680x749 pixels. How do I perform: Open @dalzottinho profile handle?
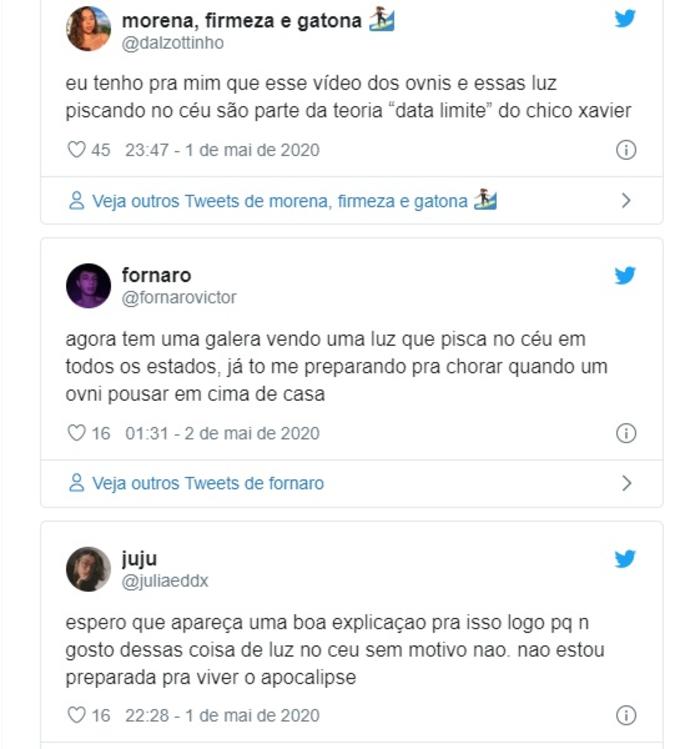tap(173, 43)
